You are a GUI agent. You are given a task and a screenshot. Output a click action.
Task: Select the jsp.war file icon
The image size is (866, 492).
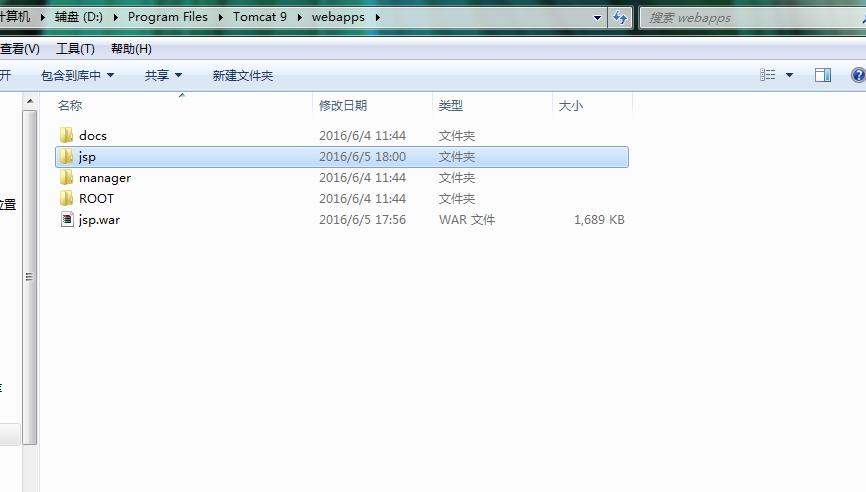(x=67, y=219)
